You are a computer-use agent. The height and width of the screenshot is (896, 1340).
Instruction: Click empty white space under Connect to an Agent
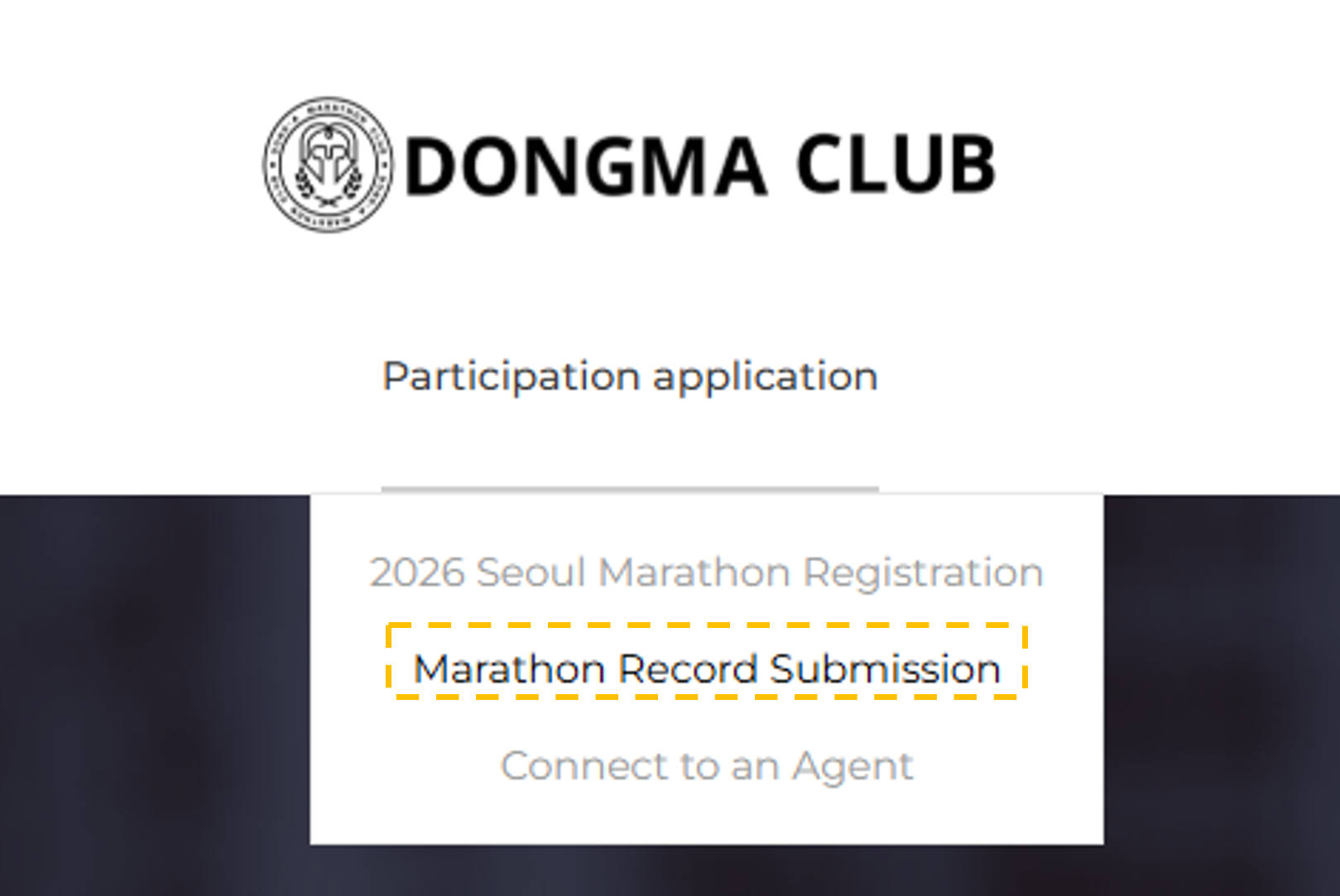[x=706, y=817]
